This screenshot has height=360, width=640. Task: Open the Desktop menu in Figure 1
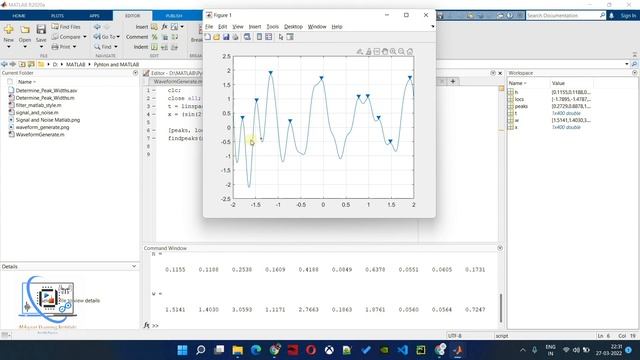tap(293, 27)
